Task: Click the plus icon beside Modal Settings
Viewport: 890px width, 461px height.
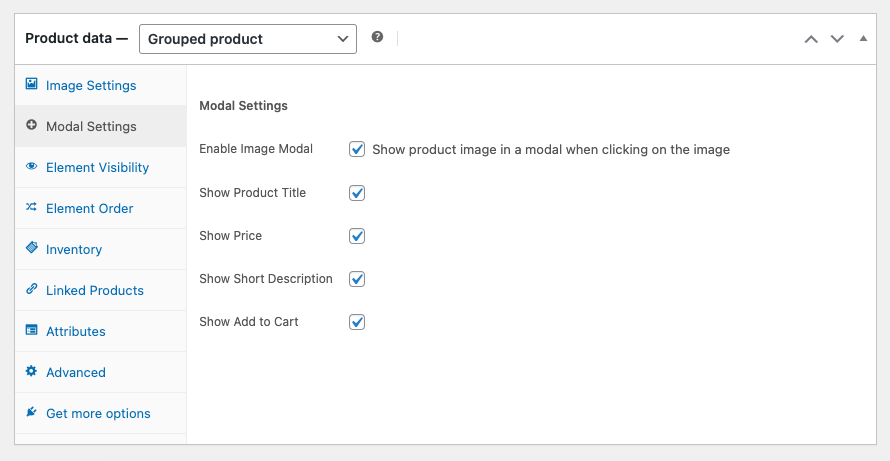Action: pos(31,126)
